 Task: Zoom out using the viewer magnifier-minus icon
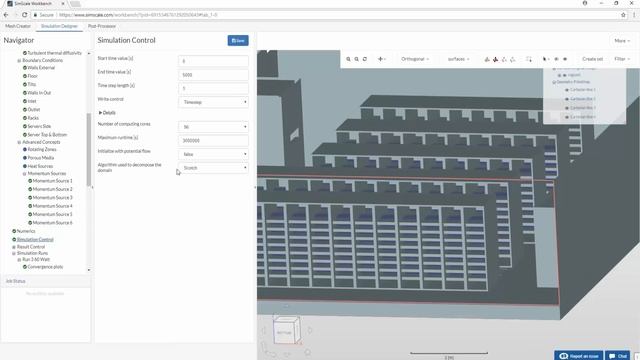(356, 59)
